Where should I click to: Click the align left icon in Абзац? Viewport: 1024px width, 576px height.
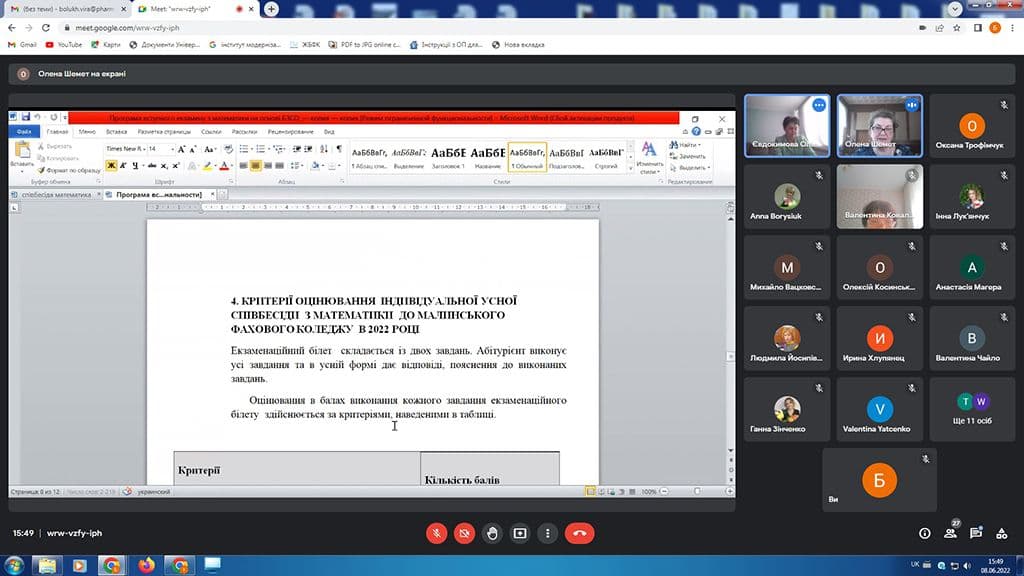pyautogui.click(x=243, y=166)
